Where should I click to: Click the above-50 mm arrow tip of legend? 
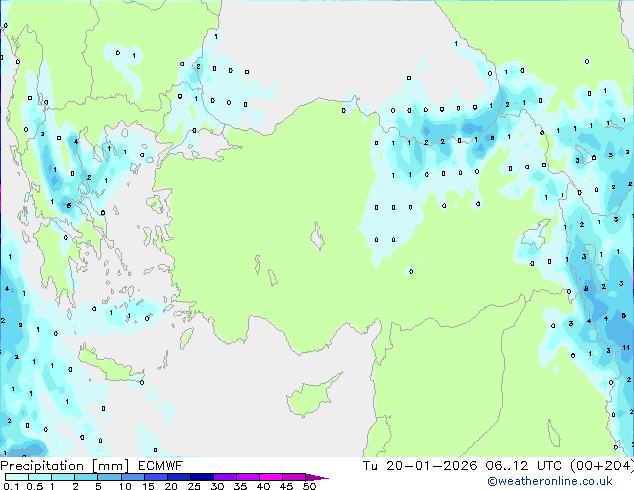pyautogui.click(x=317, y=477)
